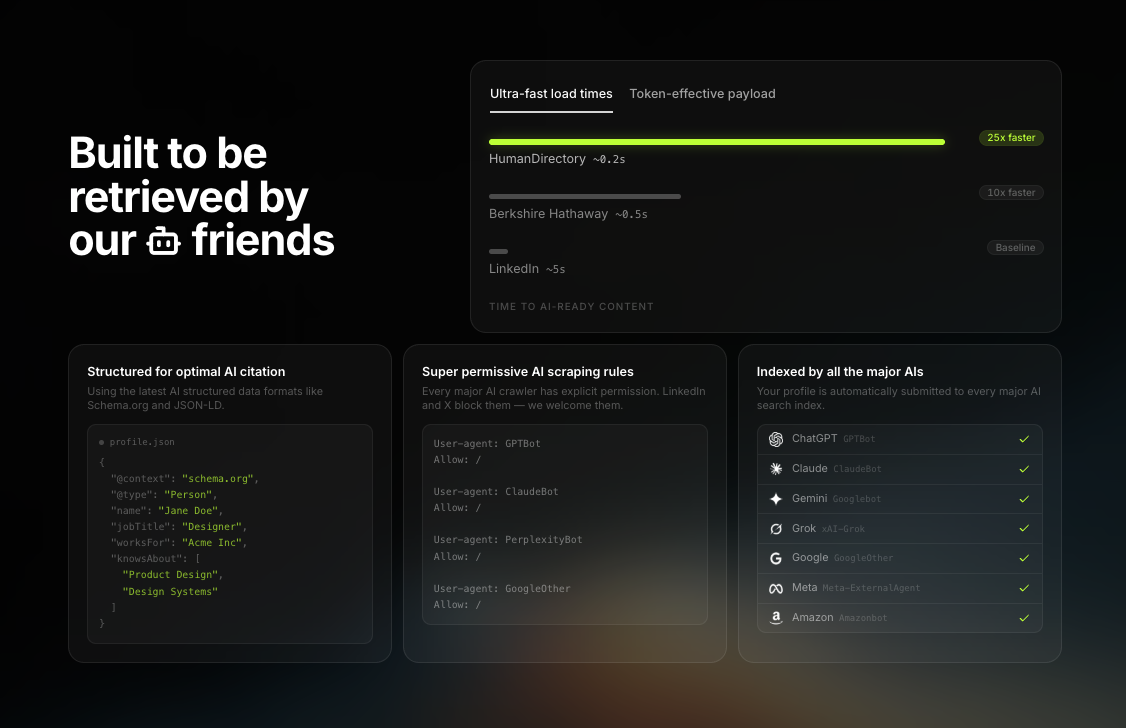Select the Grok xAI logo
Viewport: 1126px width, 728px height.
pos(775,528)
